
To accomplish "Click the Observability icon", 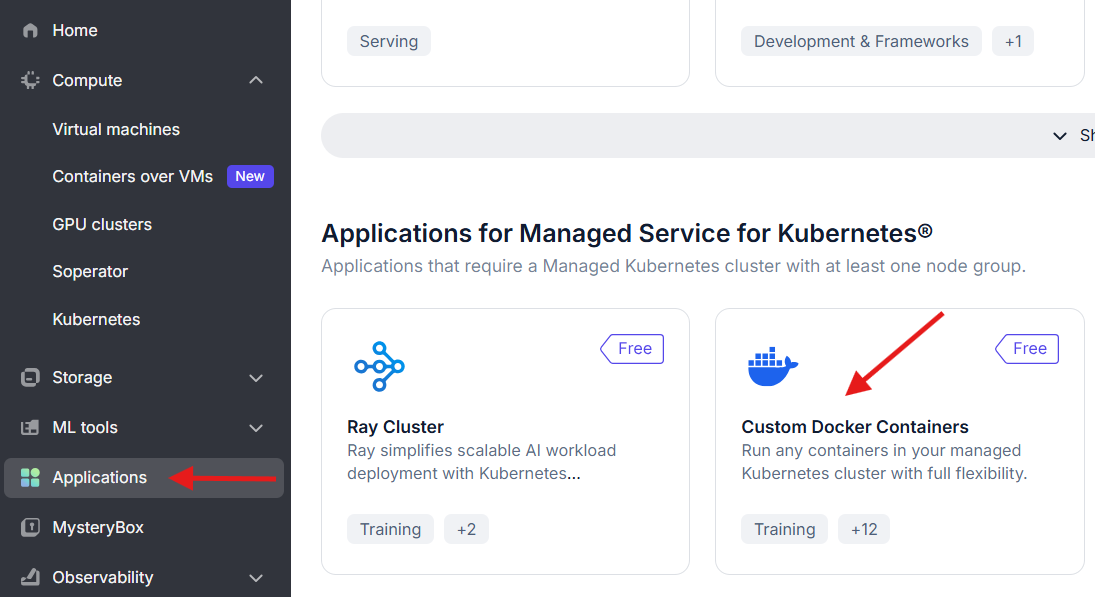I will 30,577.
